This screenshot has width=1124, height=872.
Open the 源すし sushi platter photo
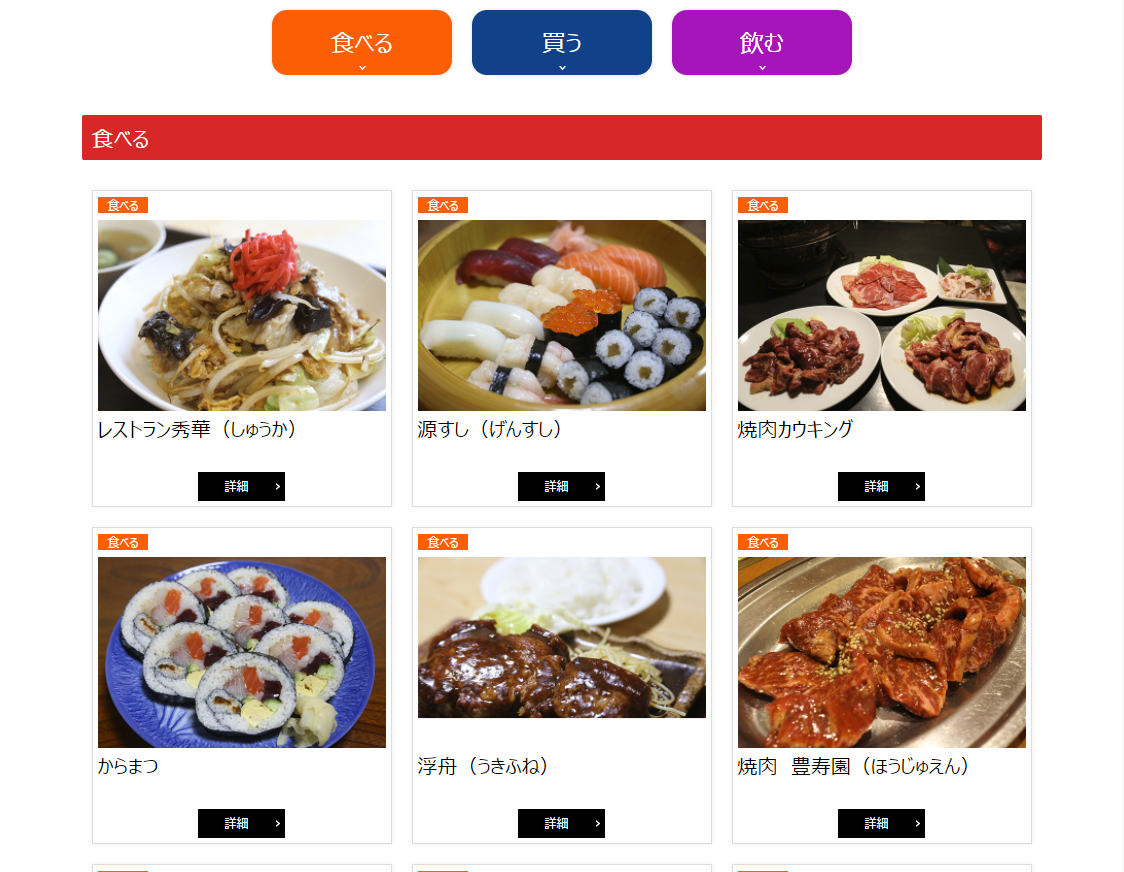[562, 316]
